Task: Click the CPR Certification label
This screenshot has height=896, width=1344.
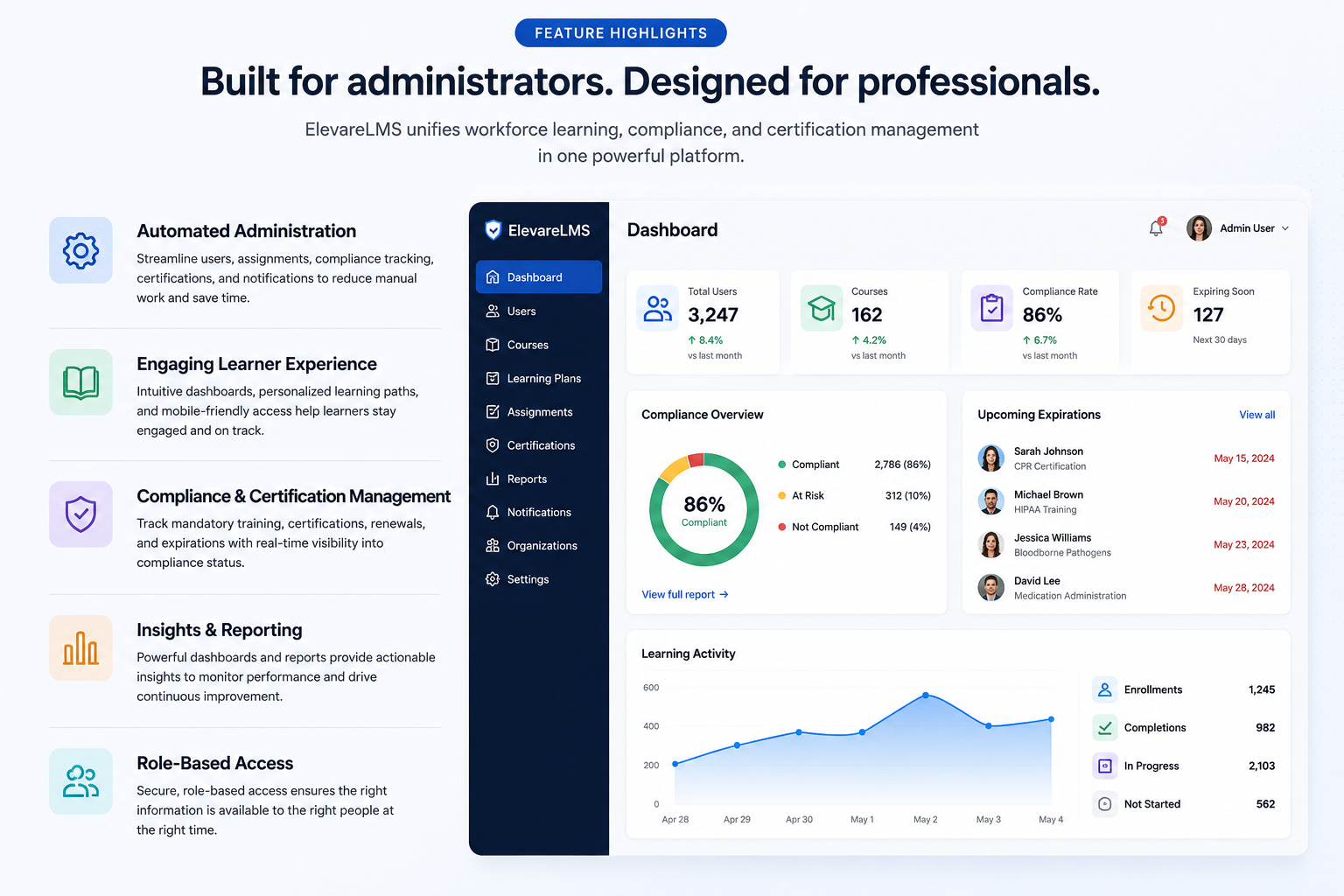Action: 1050,466
